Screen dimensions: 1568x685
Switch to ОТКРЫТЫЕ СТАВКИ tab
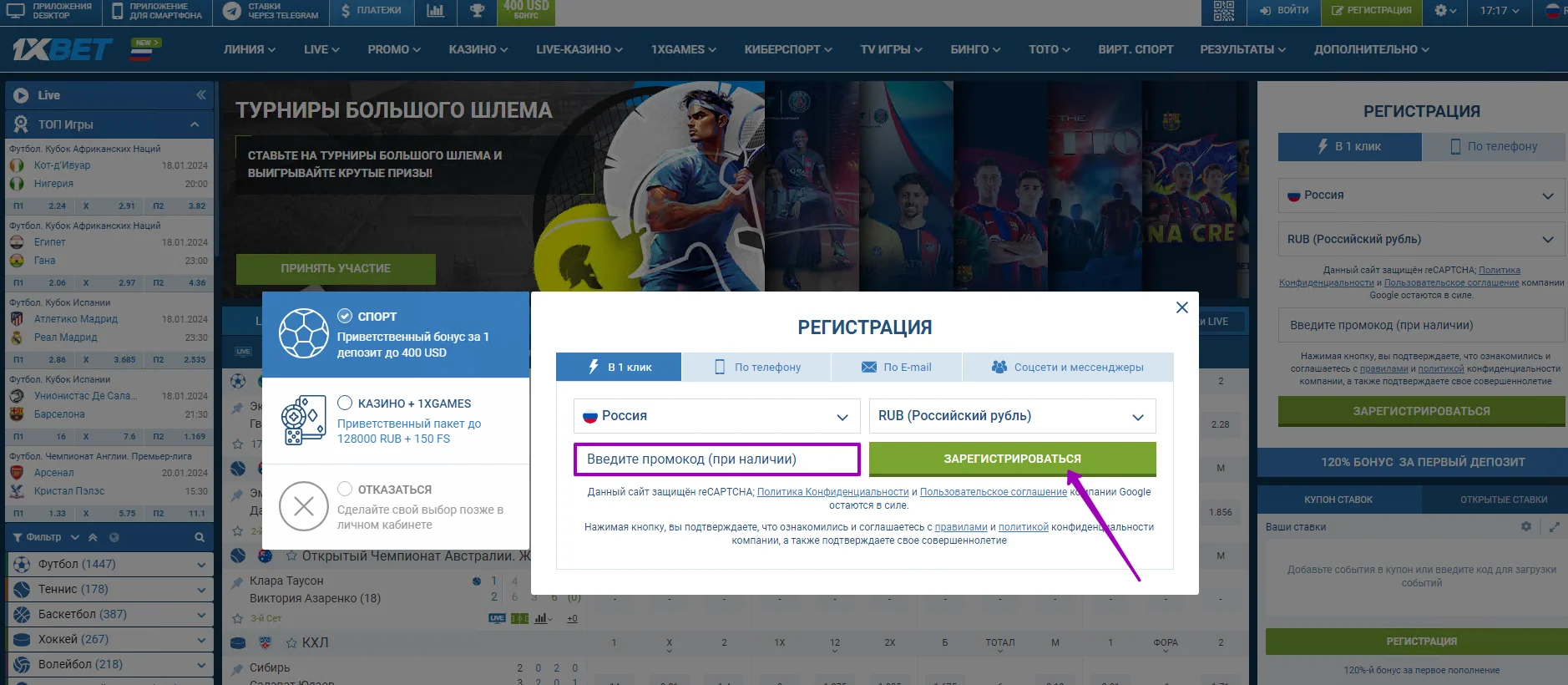[x=1503, y=500]
